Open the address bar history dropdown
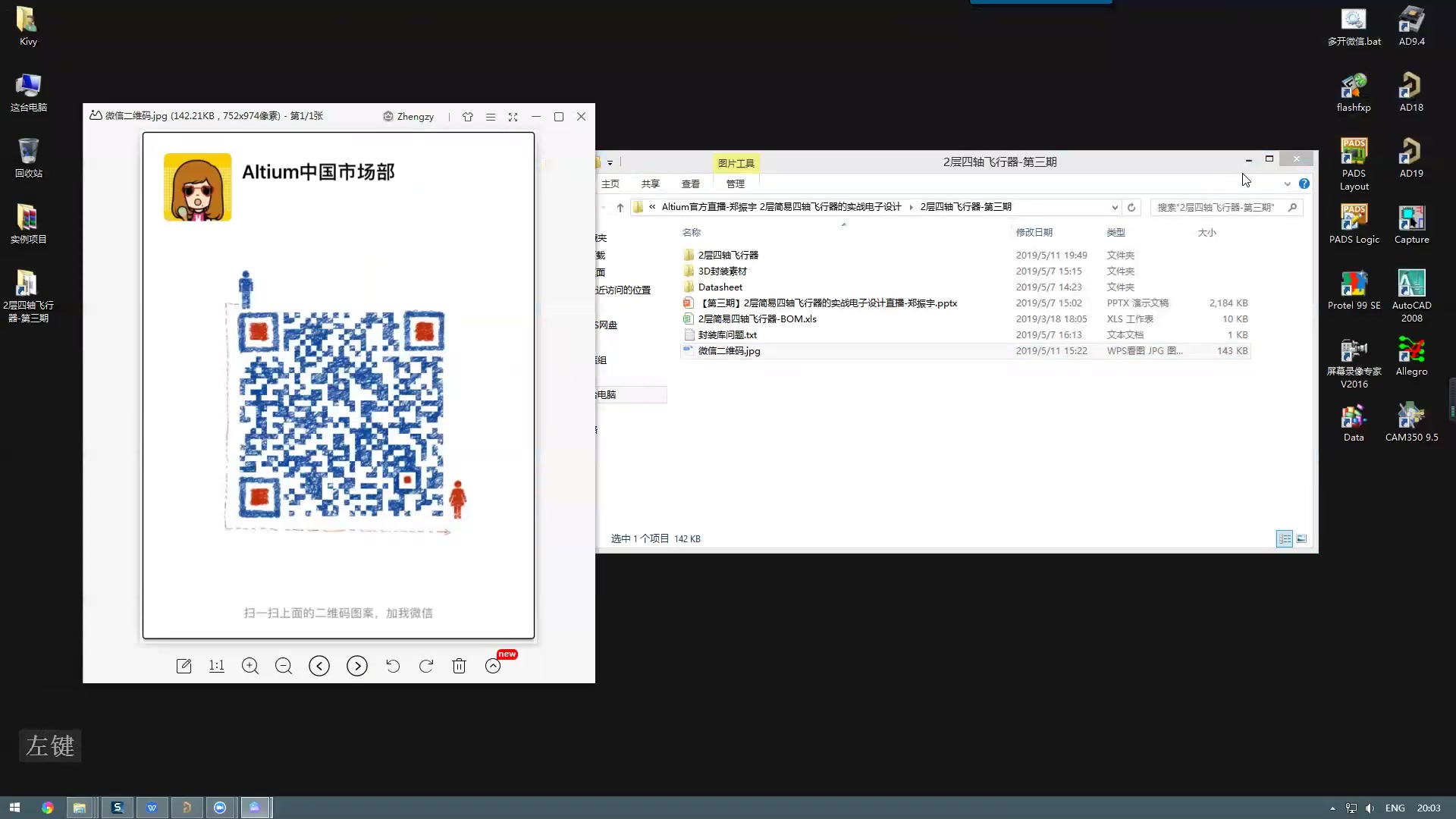This screenshot has height=819, width=1456. pos(1114,207)
